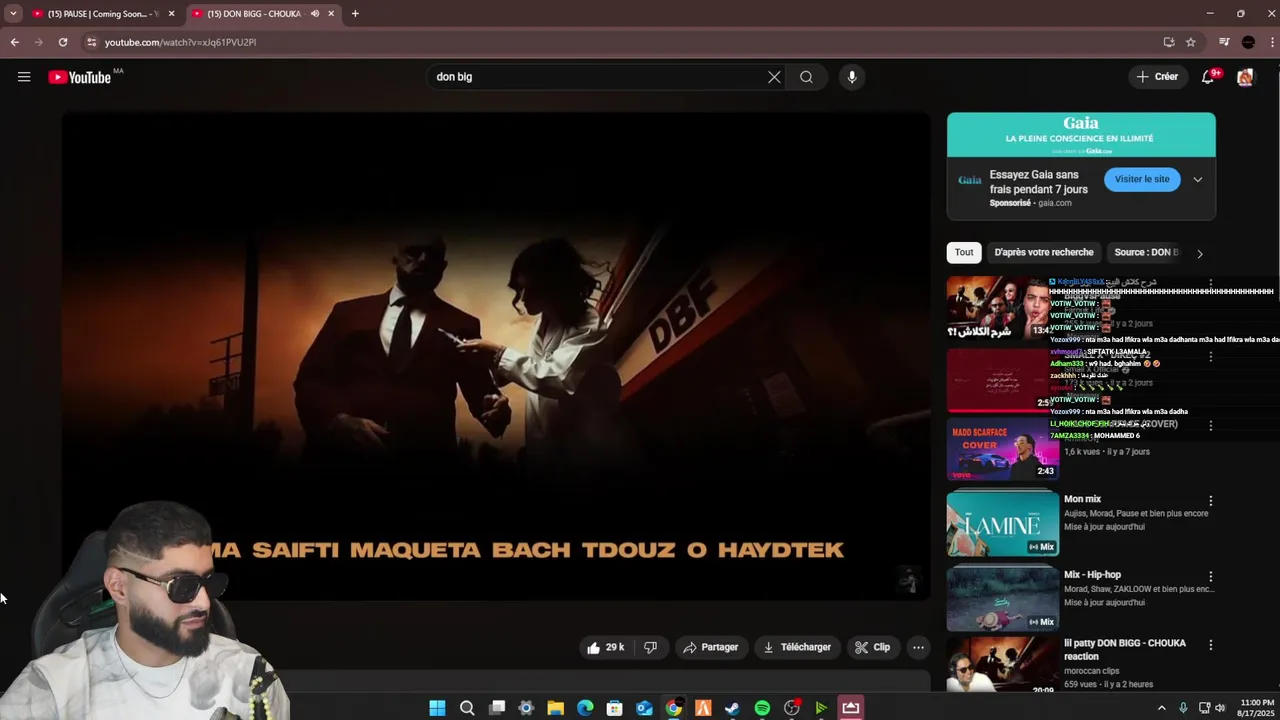Screen dimensions: 1280x720
Task: Open options for the CHOUKA reaction video
Action: (1211, 645)
